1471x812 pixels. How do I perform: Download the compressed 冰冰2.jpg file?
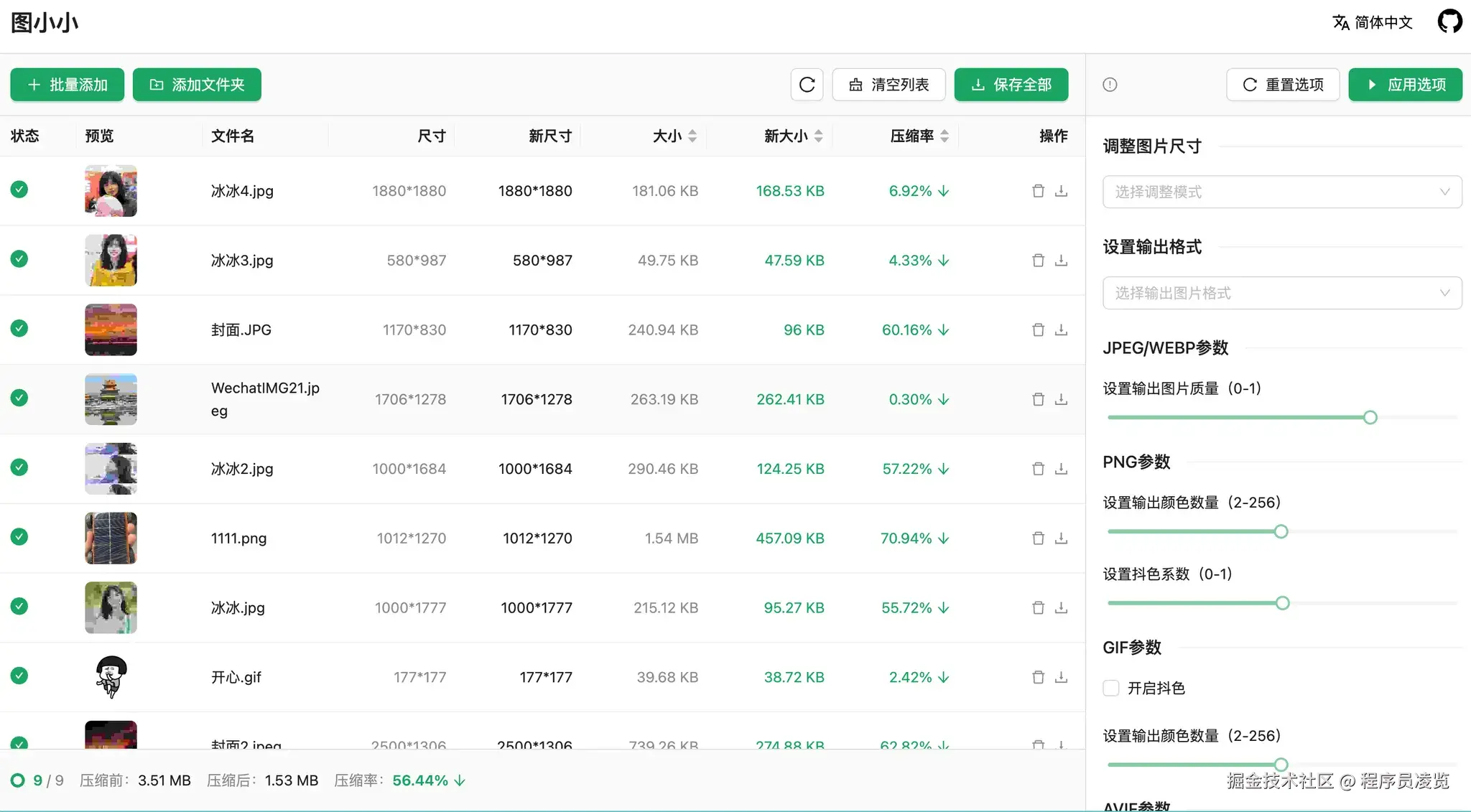point(1061,469)
